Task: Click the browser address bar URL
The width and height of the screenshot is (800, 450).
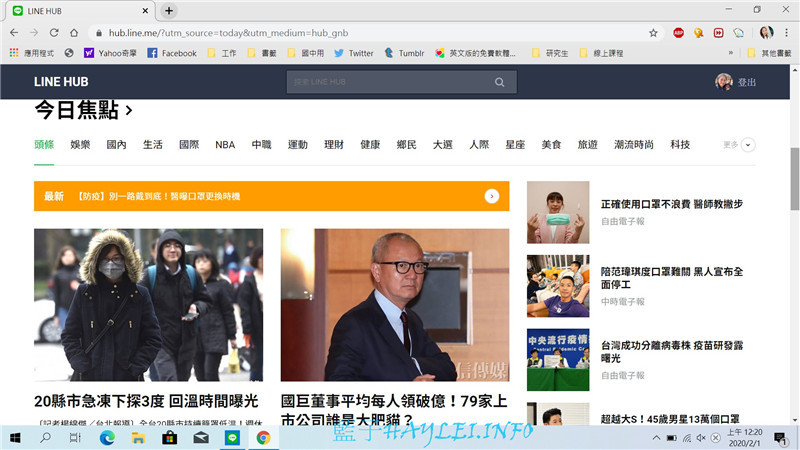Action: click(x=228, y=33)
